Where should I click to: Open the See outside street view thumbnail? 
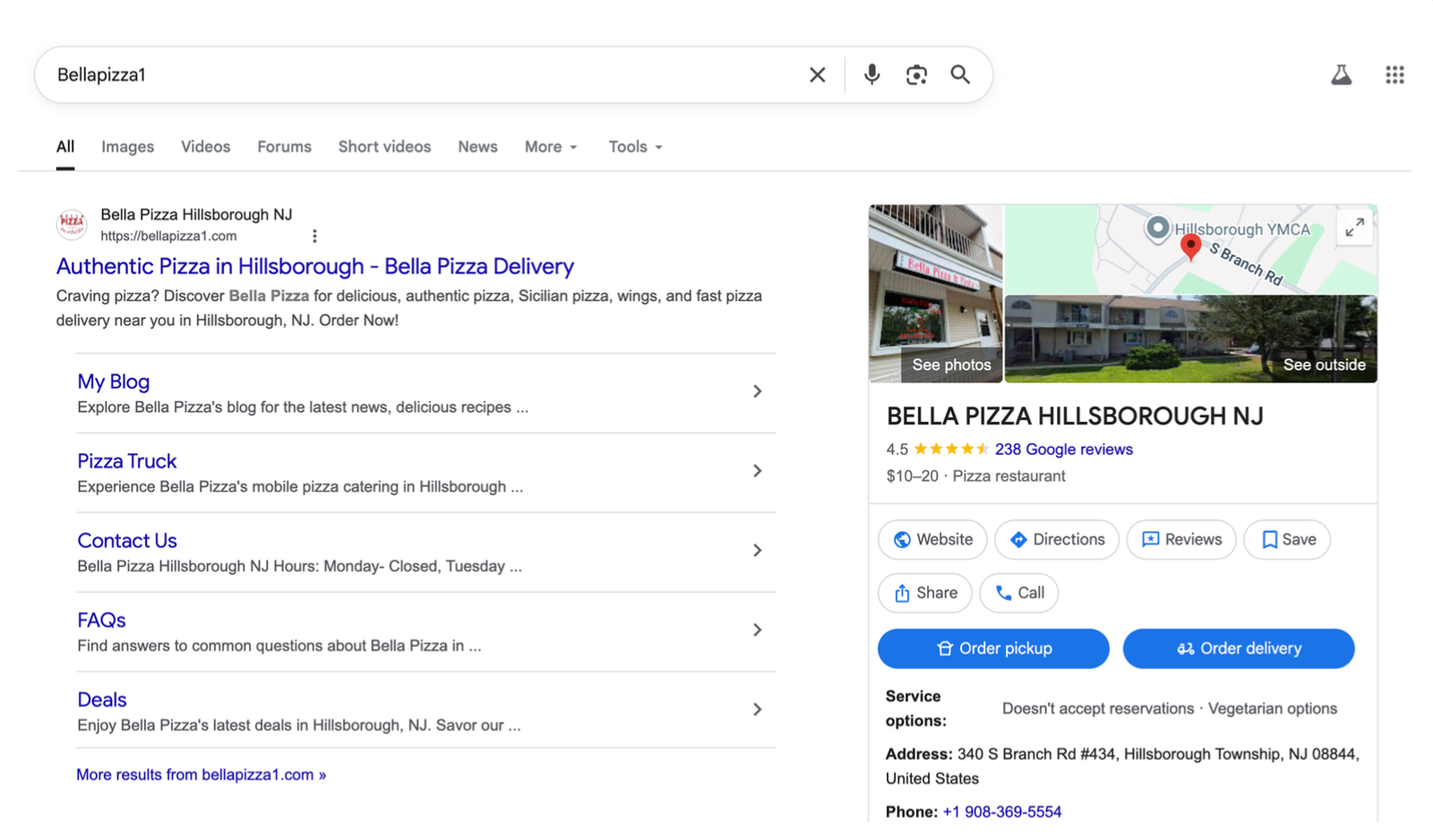(1190, 339)
